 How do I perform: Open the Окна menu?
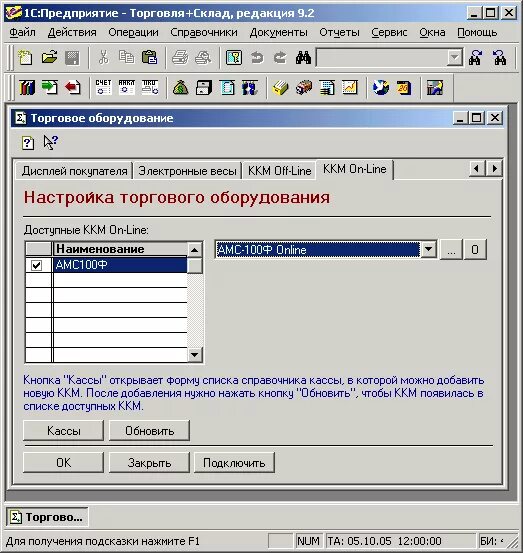(x=432, y=32)
